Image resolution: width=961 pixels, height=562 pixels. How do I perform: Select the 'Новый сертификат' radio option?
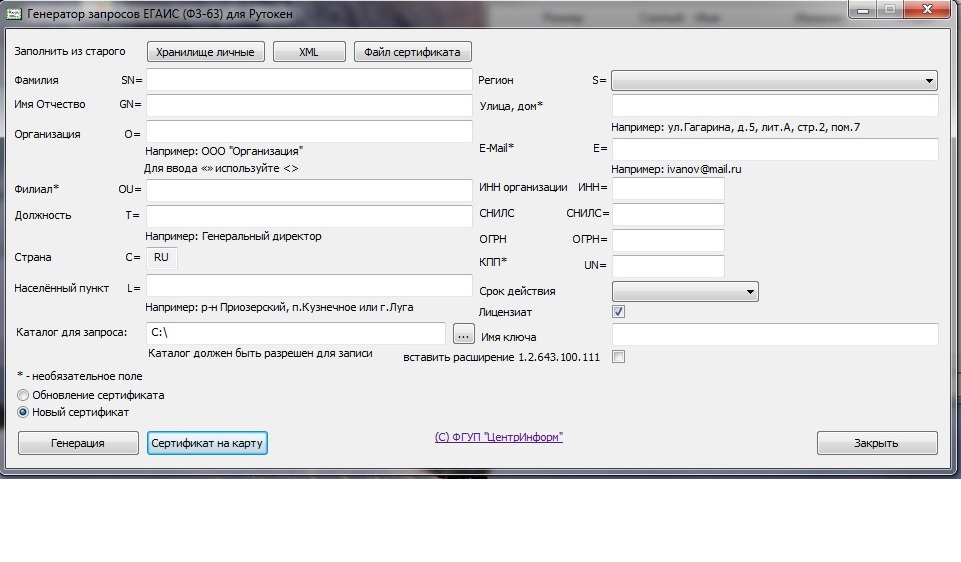coord(24,412)
